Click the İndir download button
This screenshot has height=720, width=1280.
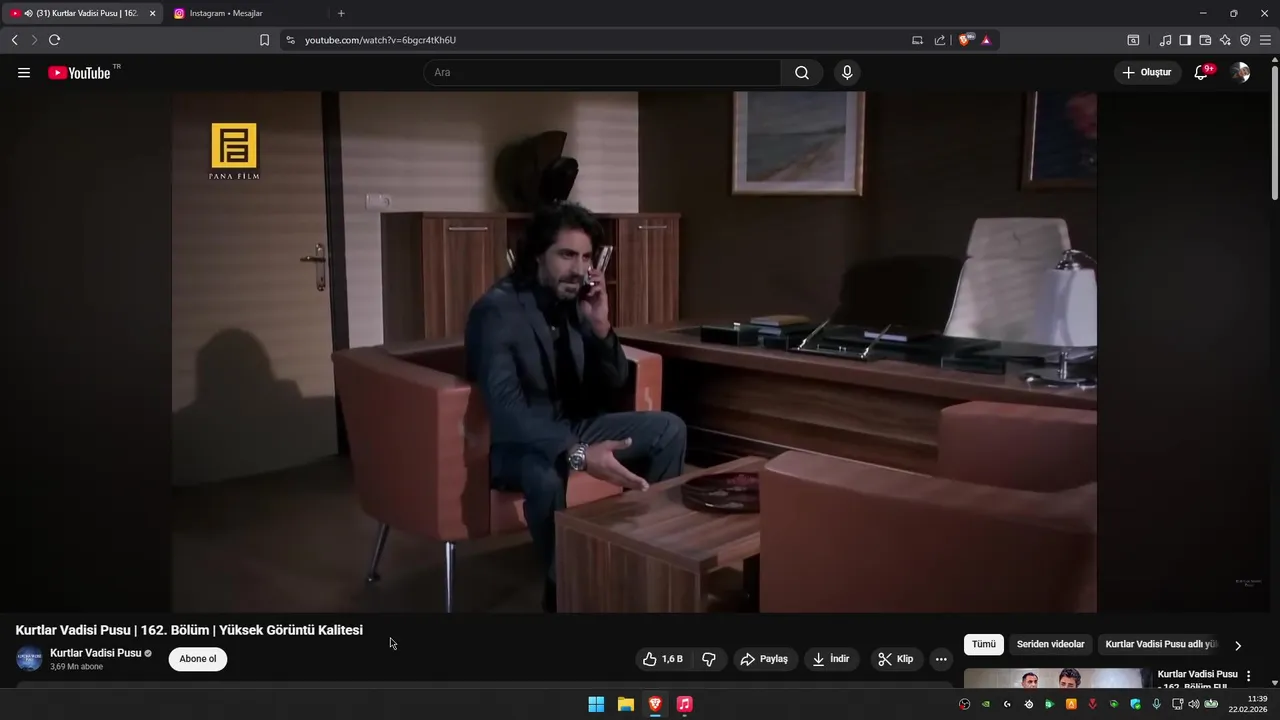831,659
